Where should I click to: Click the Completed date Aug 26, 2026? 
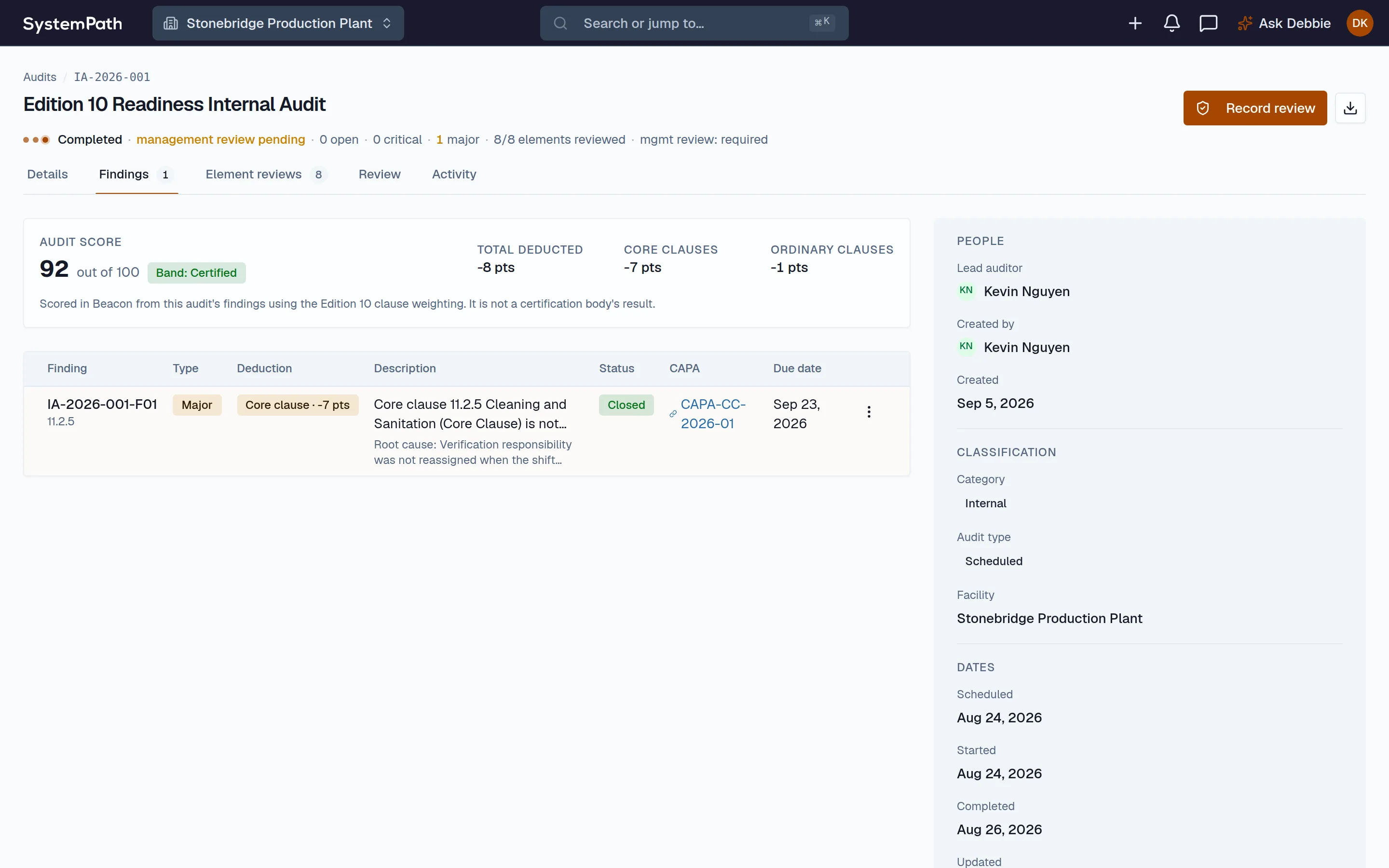pyautogui.click(x=999, y=829)
